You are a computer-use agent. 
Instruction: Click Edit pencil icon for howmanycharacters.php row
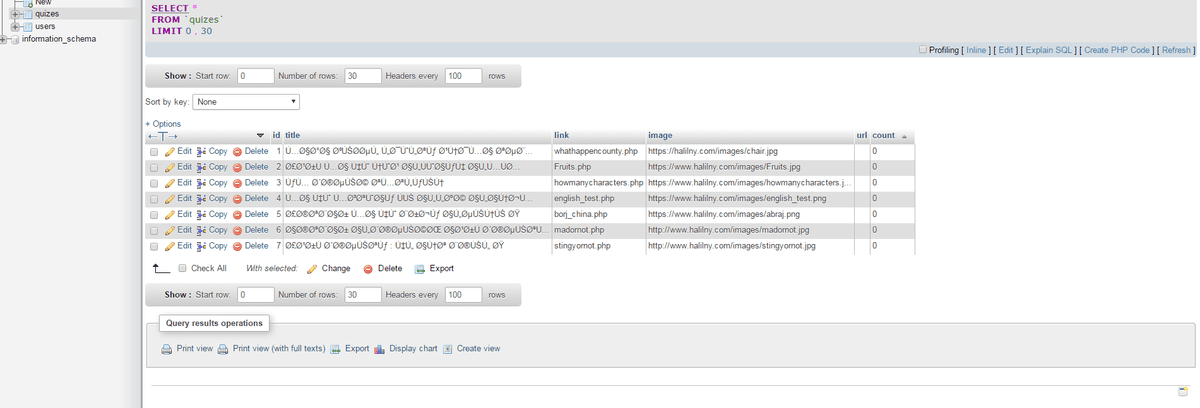[x=170, y=183]
